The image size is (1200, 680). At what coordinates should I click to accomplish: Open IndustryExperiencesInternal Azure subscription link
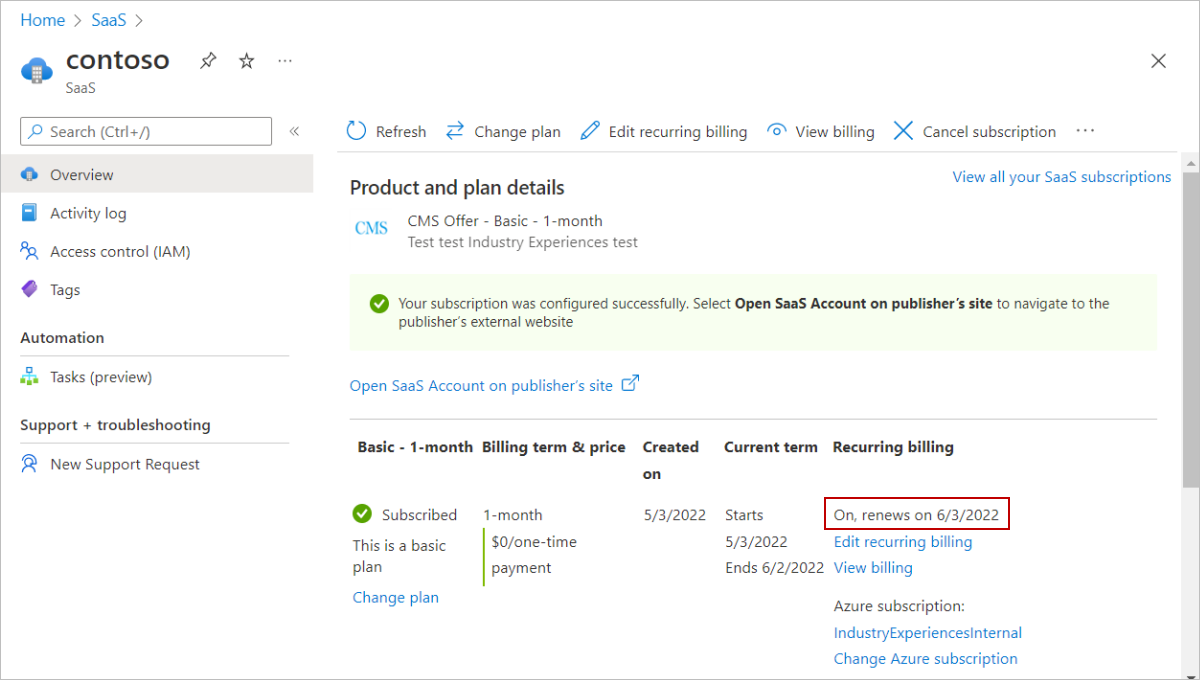(x=928, y=633)
